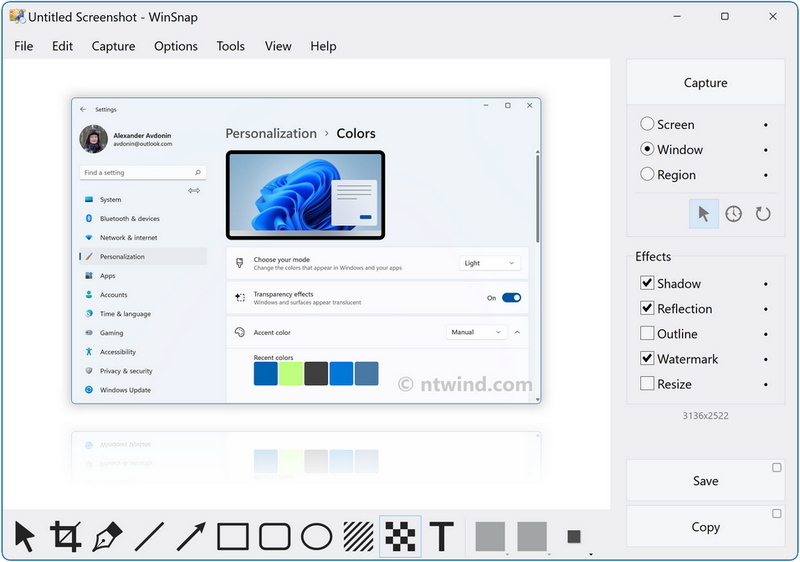
Task: Open the Tools menu
Action: (x=231, y=46)
